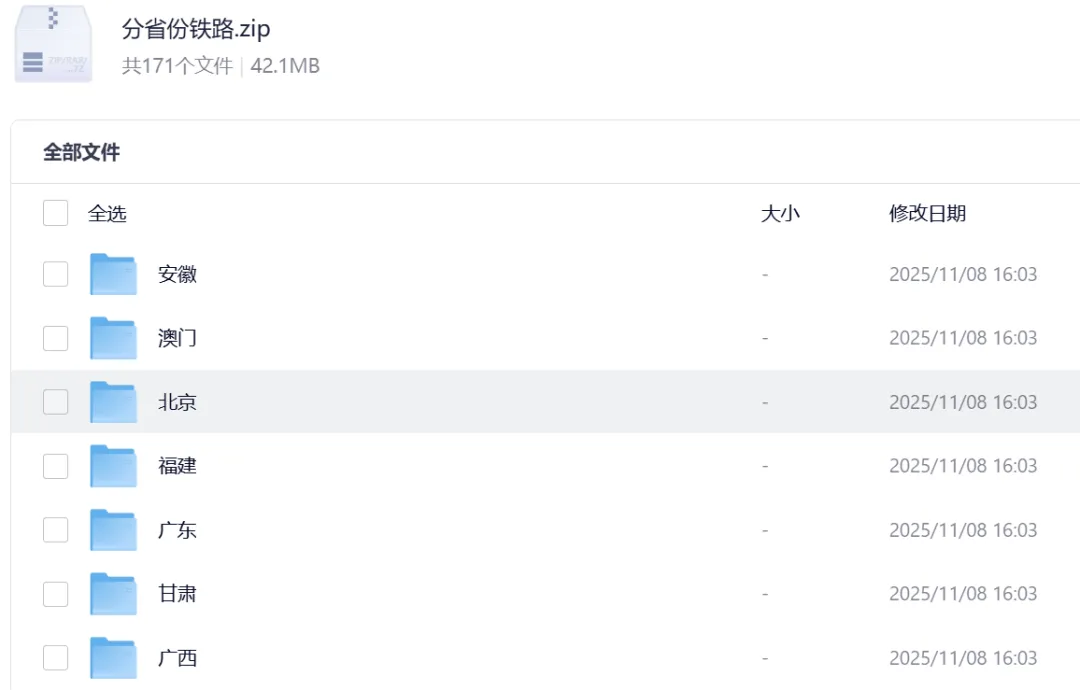
Task: Click the zip archive file icon
Action: (x=53, y=43)
